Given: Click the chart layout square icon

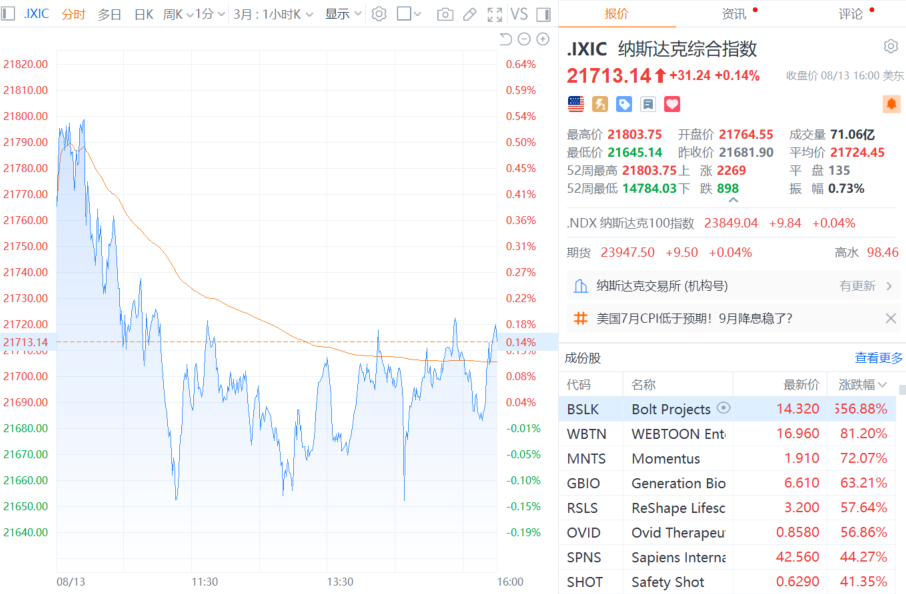Looking at the screenshot, I should click(x=404, y=14).
